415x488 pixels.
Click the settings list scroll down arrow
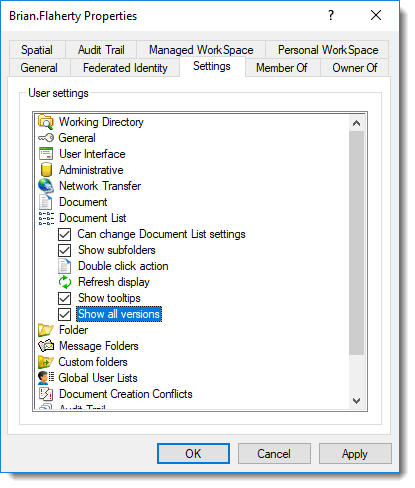tap(356, 400)
